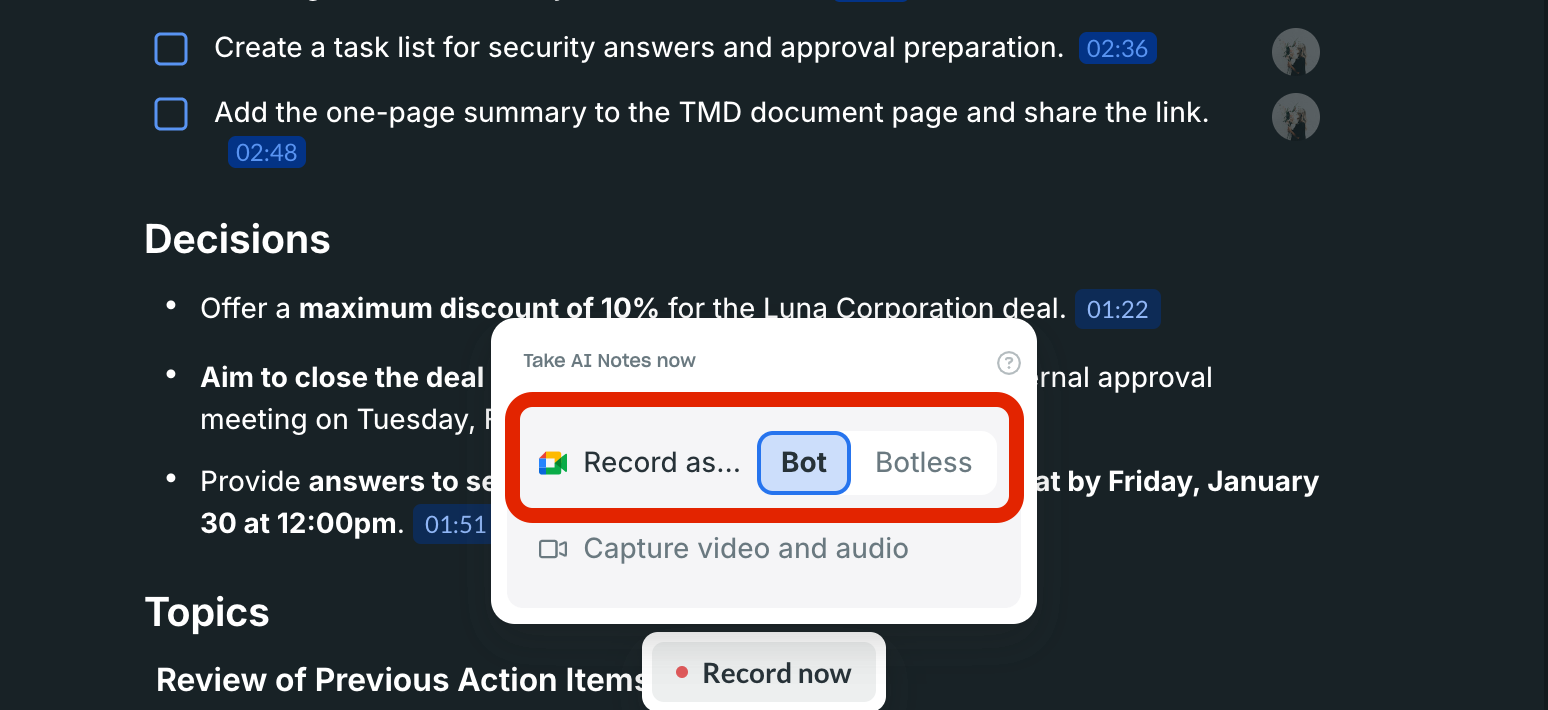Click the Decisions section heading
1548x710 pixels.
[238, 240]
